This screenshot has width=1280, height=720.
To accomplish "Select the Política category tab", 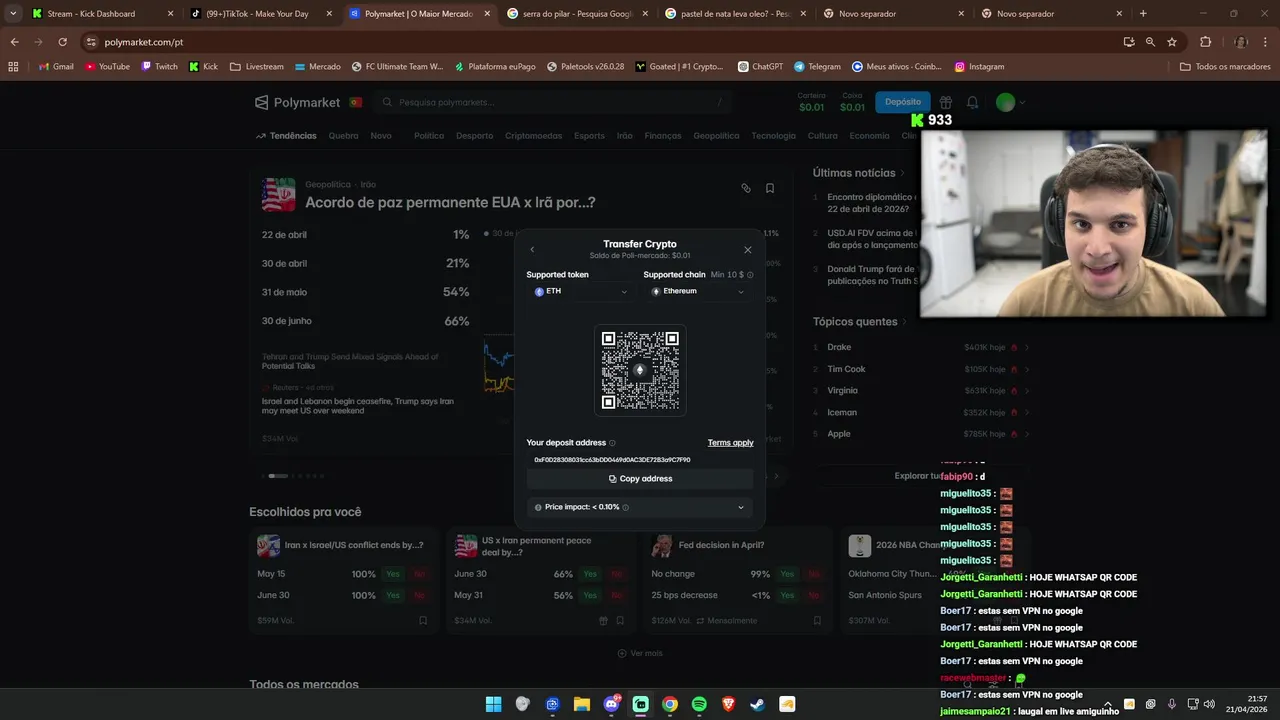I will [429, 136].
